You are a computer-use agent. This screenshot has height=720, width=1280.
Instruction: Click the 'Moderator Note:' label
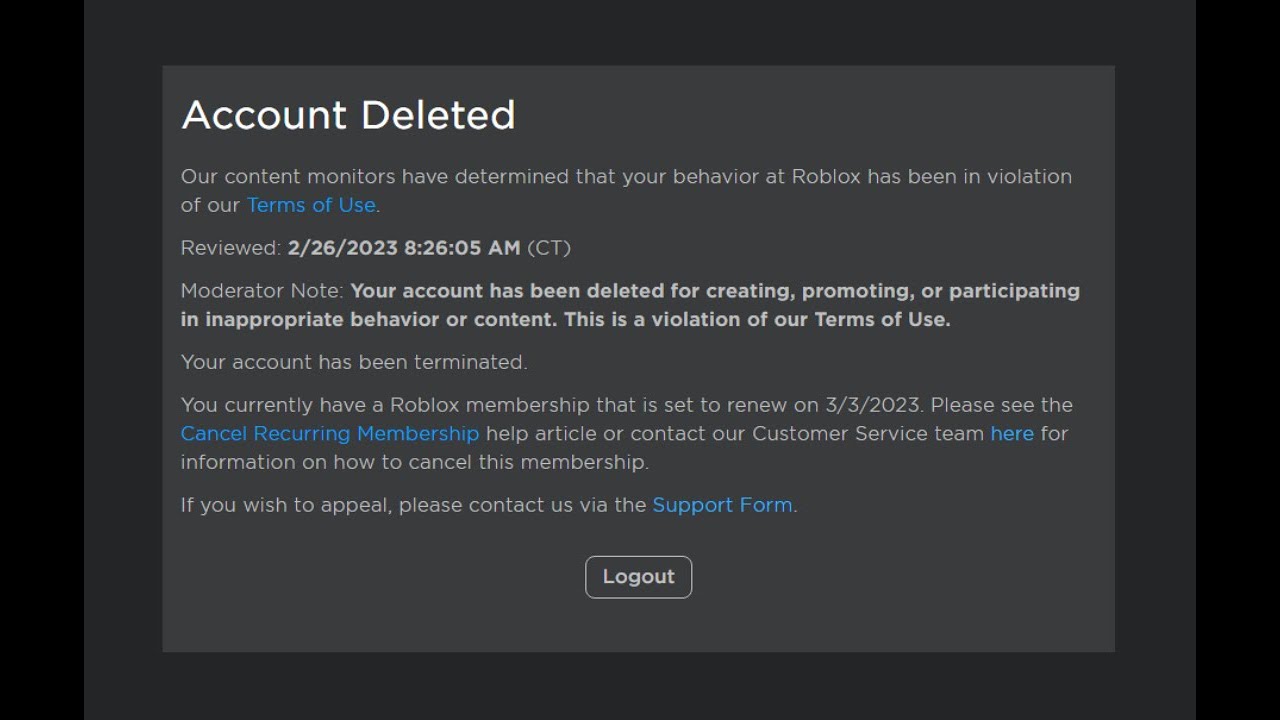[x=262, y=291]
